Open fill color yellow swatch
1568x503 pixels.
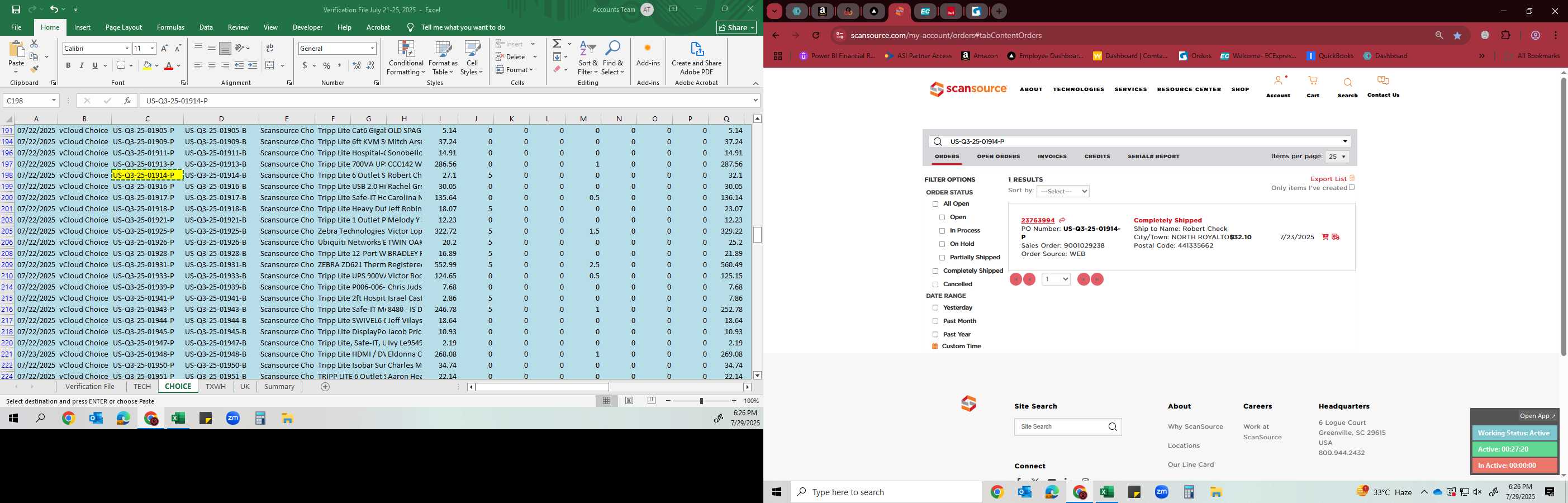[147, 66]
